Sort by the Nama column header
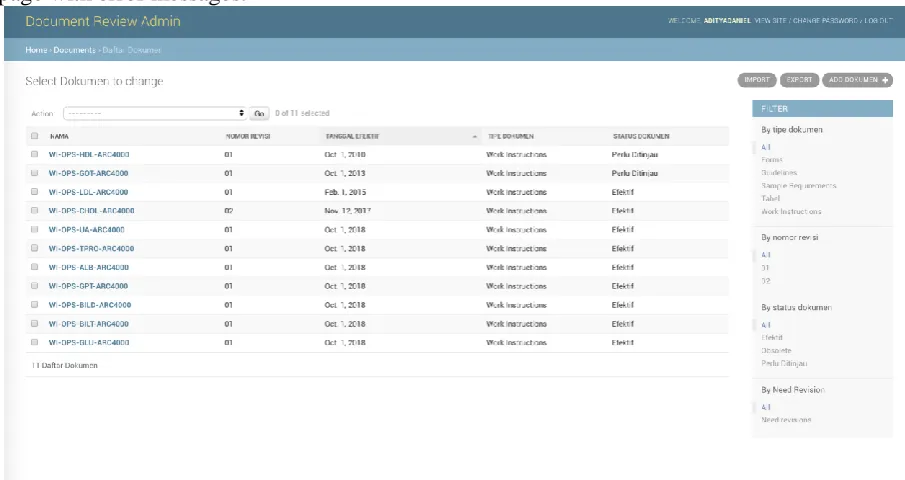Viewport: 905px width, 480px height. click(x=59, y=137)
